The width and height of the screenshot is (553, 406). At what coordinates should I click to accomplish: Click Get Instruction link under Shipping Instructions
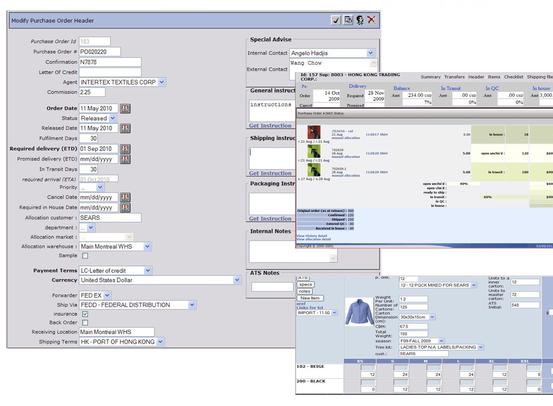pyautogui.click(x=270, y=173)
